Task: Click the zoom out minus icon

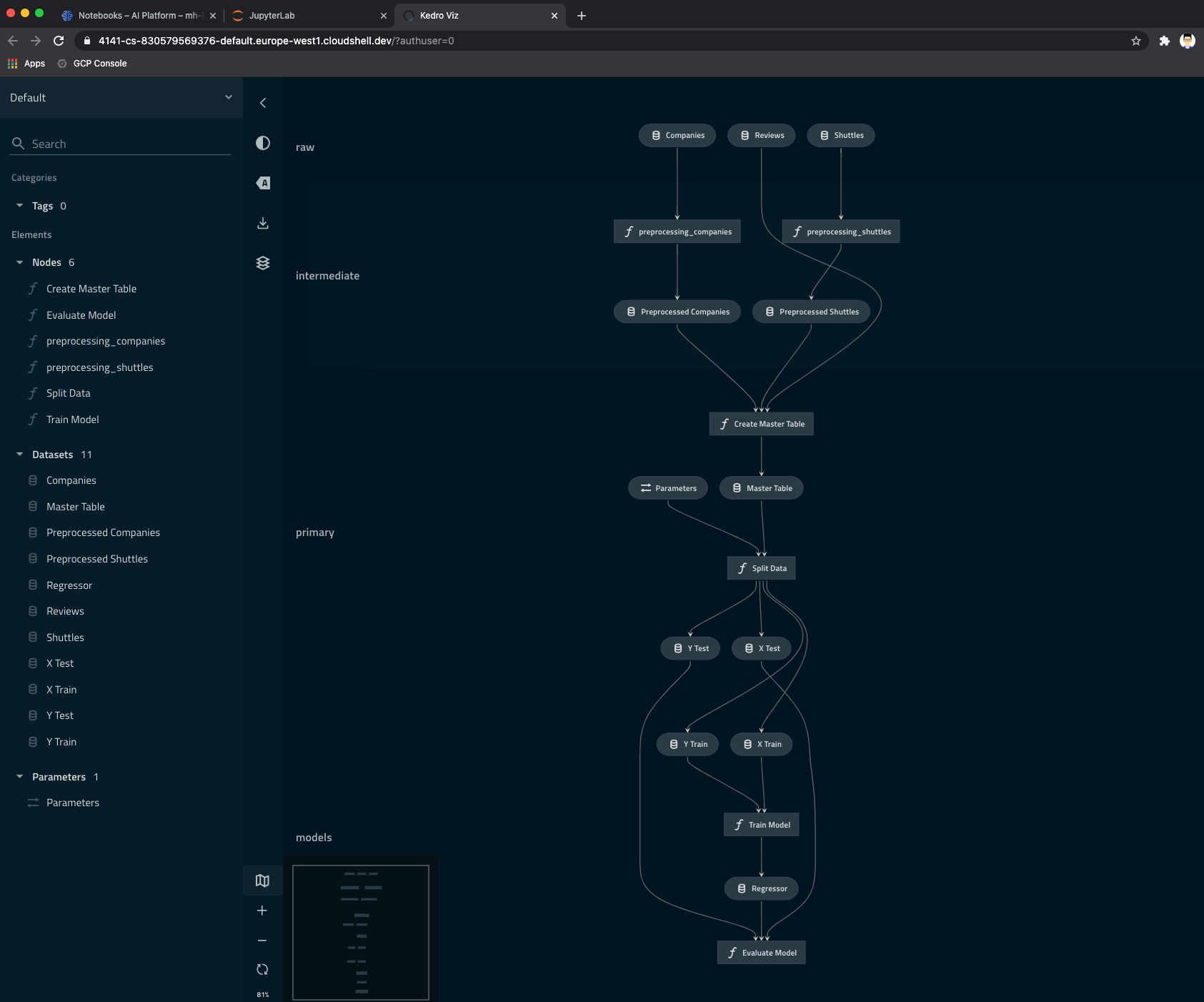Action: click(262, 941)
